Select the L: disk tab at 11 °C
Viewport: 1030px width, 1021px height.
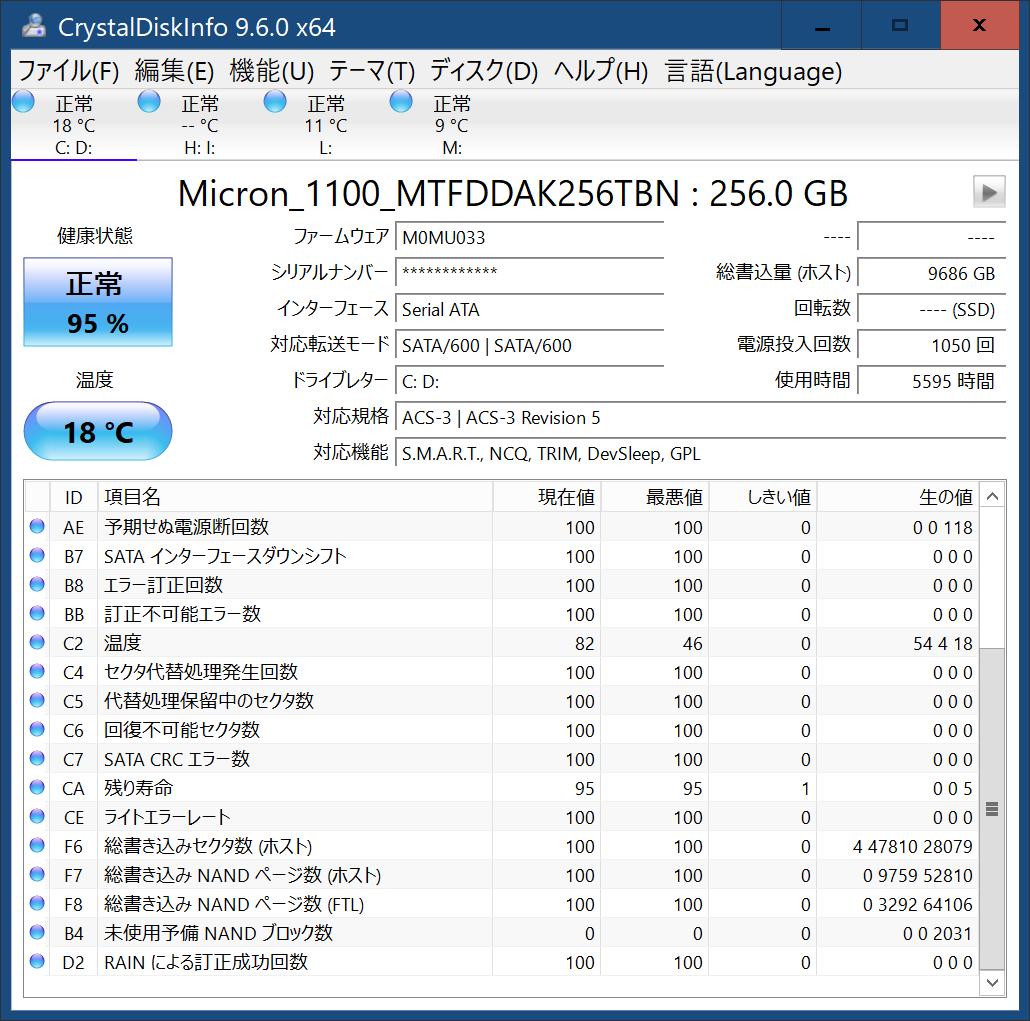[x=325, y=125]
